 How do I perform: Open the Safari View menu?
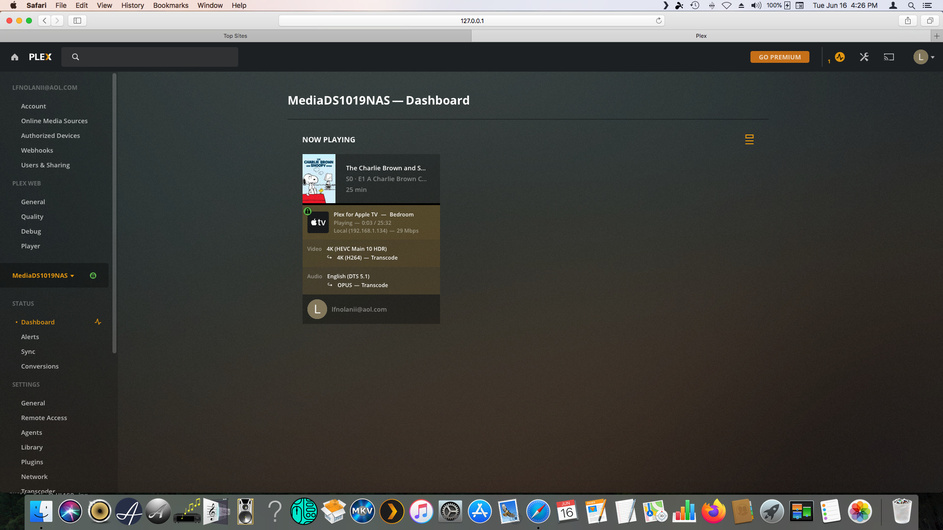104,5
